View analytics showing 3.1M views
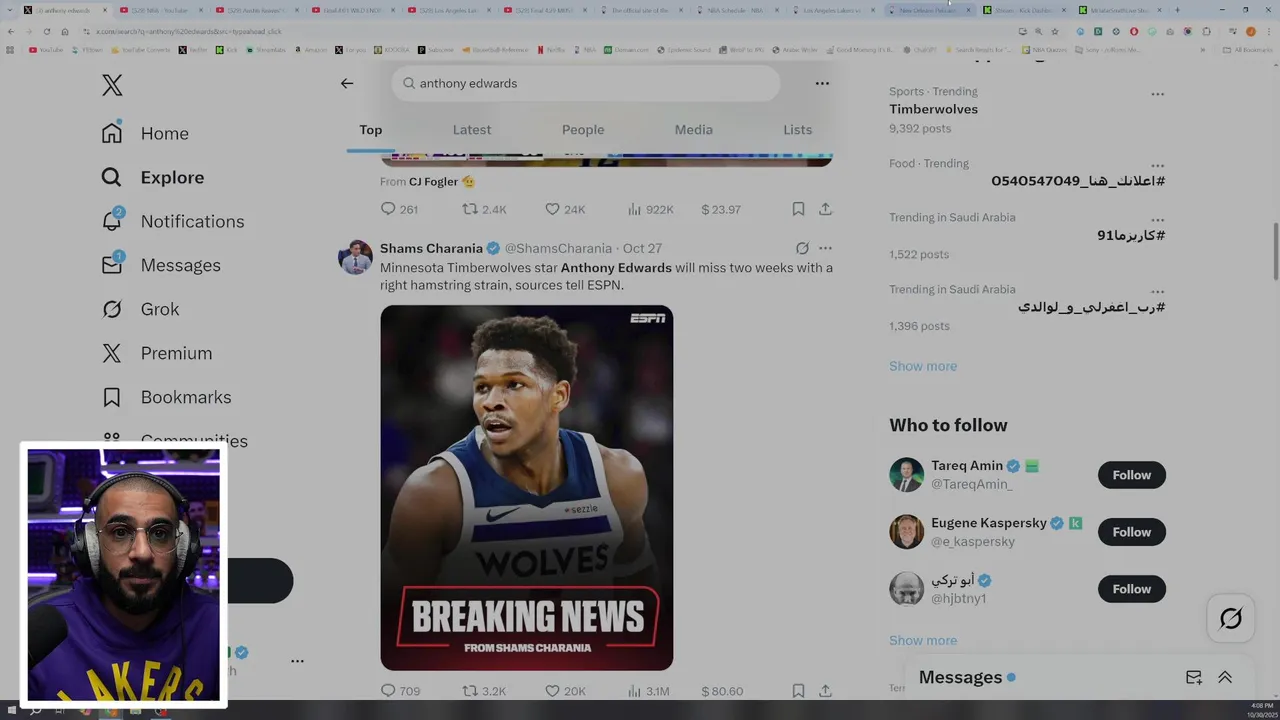This screenshot has height=720, width=1280. [x=648, y=691]
